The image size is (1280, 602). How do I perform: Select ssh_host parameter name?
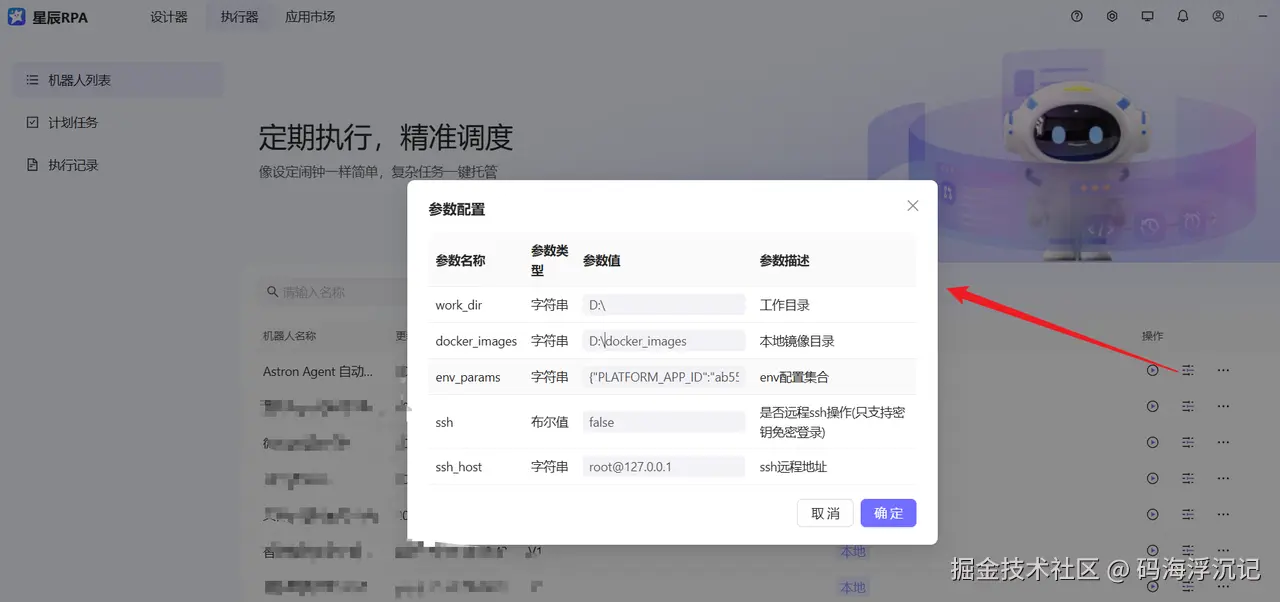pyautogui.click(x=459, y=467)
